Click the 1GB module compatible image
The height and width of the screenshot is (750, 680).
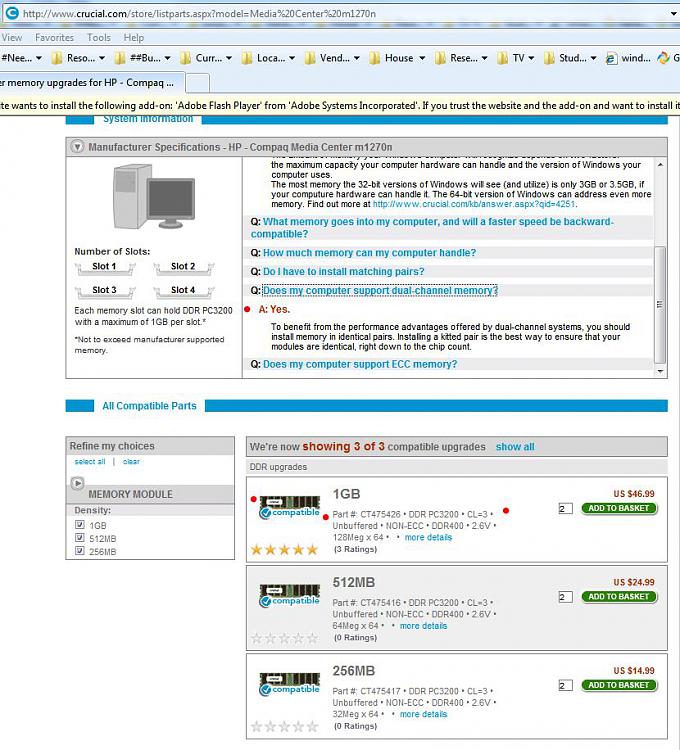[289, 508]
